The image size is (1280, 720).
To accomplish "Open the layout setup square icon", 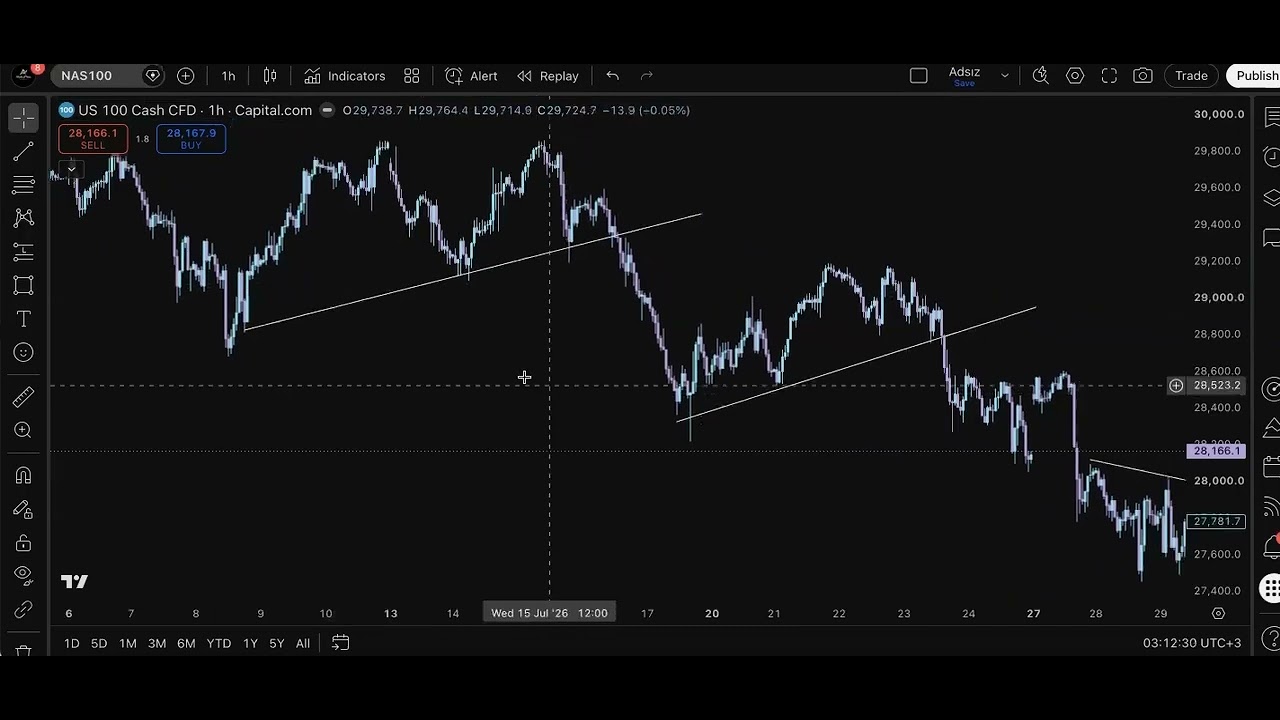I will [918, 76].
